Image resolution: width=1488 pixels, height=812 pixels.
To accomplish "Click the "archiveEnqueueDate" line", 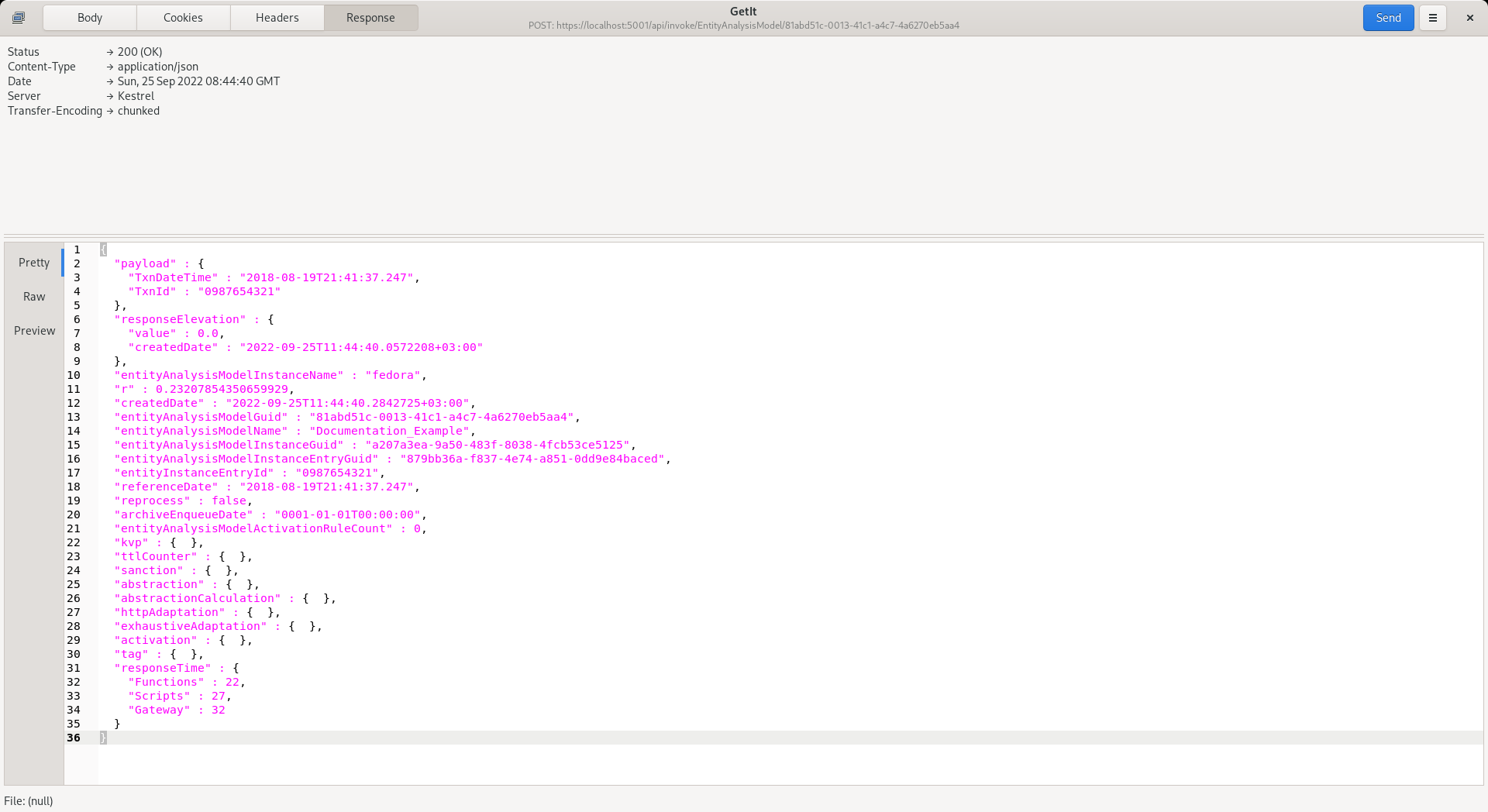I will click(x=270, y=514).
